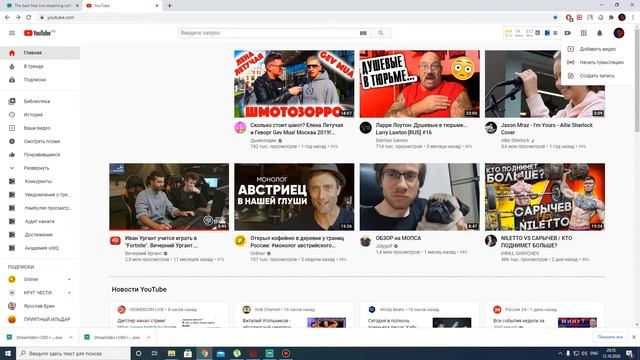The height and width of the screenshot is (360, 640).
Task: Click Показать все in the downloads bar
Action: 610,337
